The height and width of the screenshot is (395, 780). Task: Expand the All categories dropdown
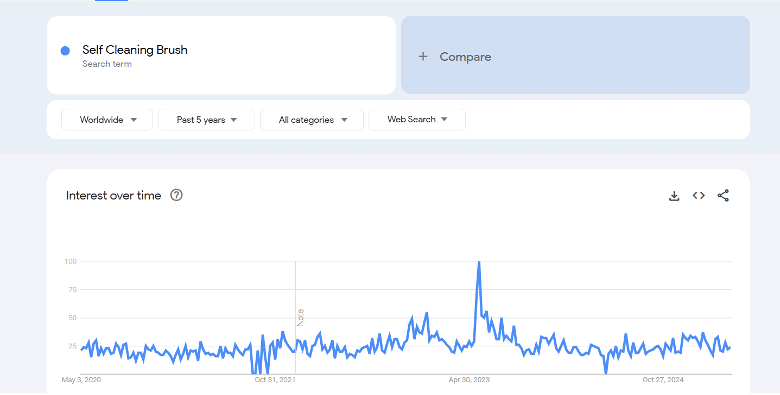click(x=312, y=120)
